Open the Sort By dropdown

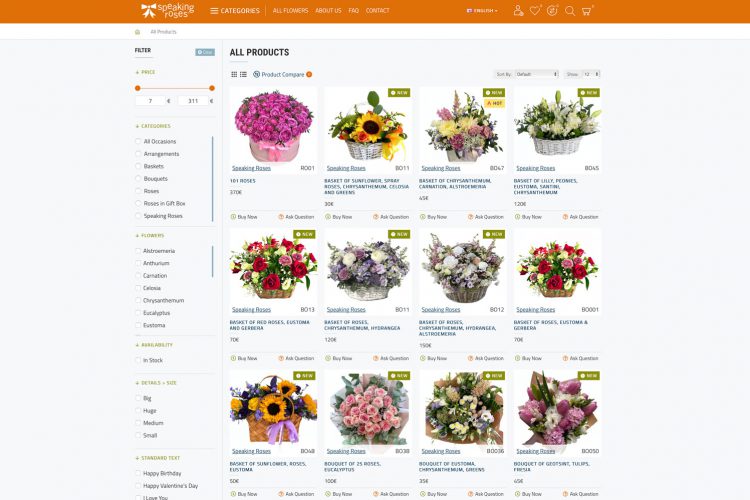tap(536, 74)
